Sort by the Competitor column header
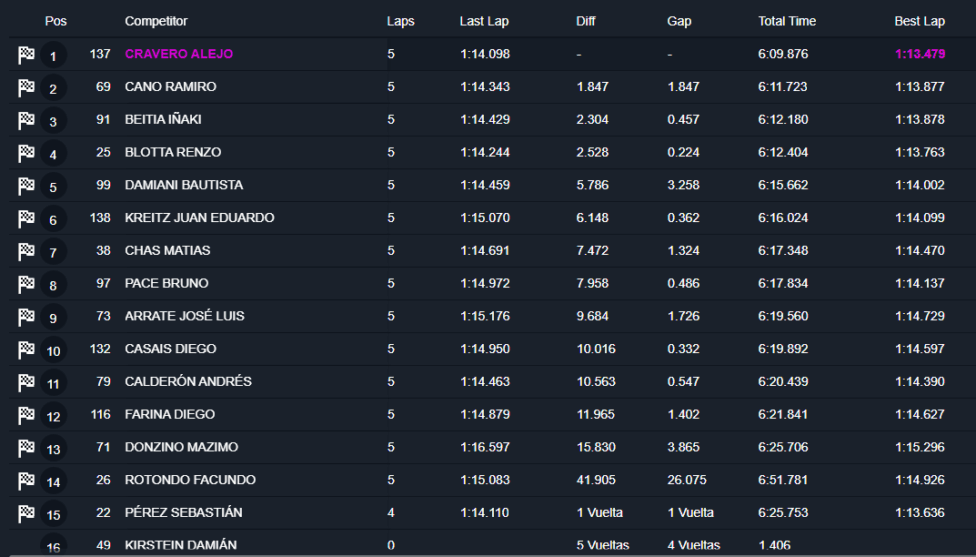The height and width of the screenshot is (557, 976). pyautogui.click(x=156, y=21)
